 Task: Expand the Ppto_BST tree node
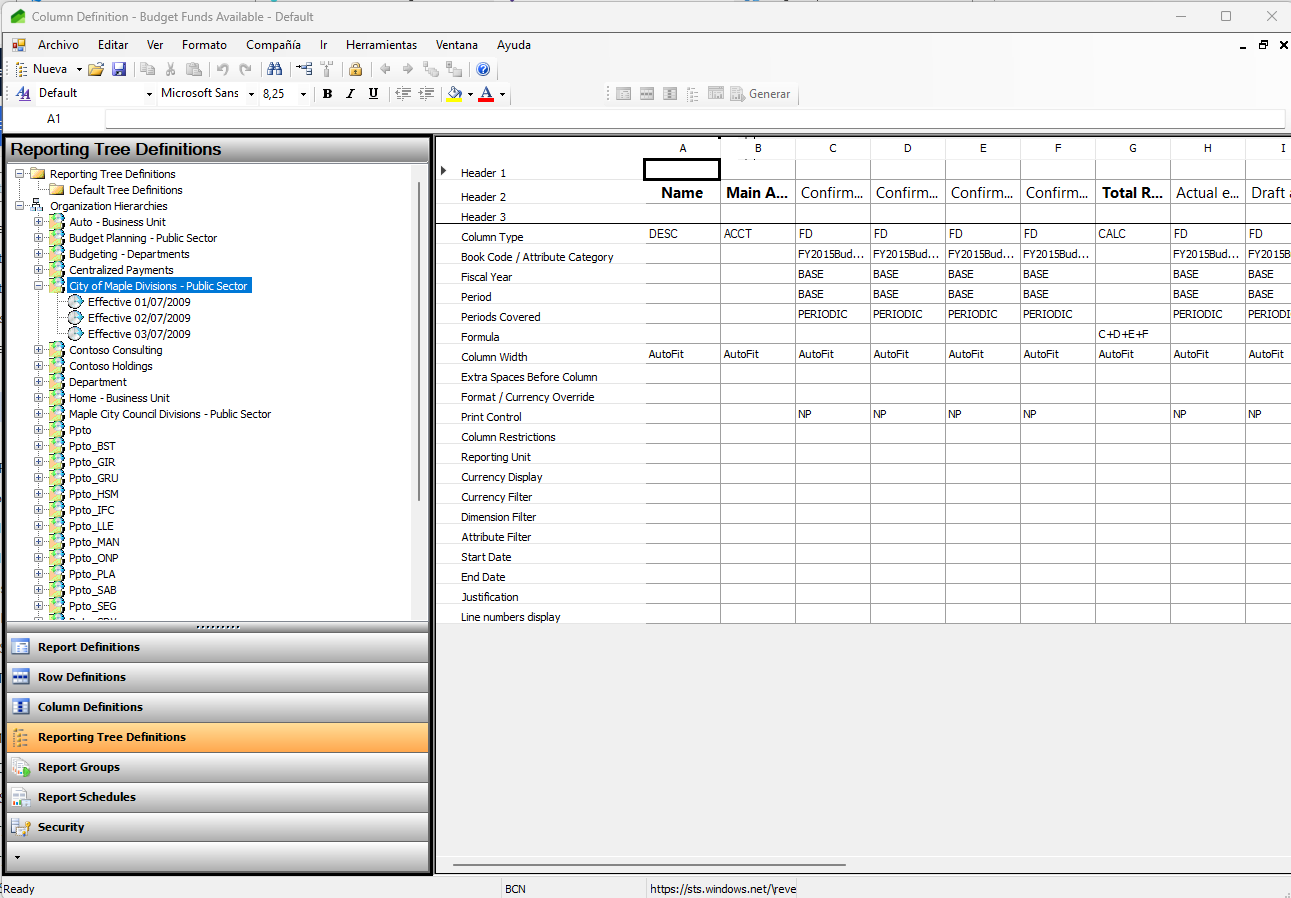click(x=39, y=446)
